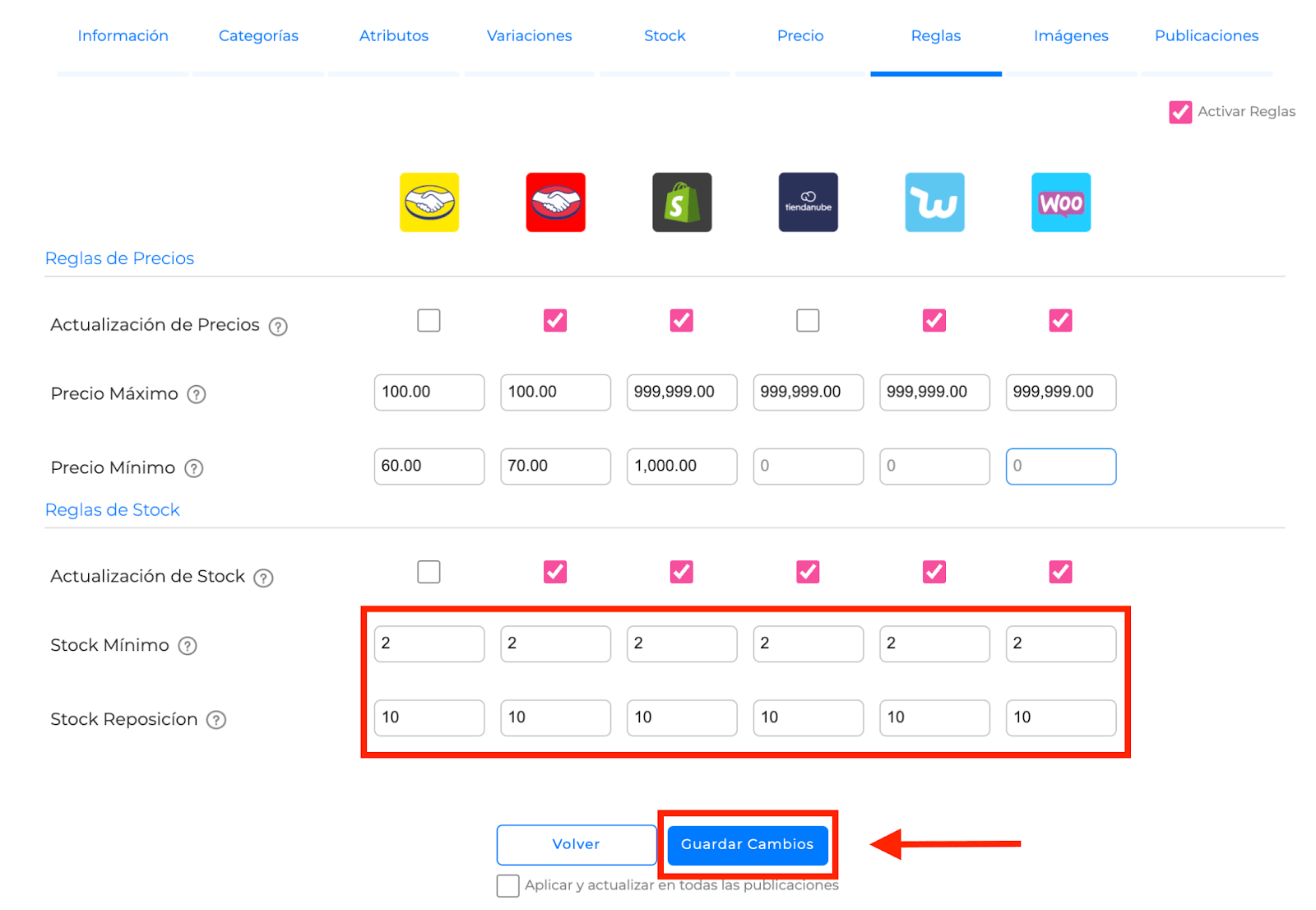Click the Reglas de Precios heading
The width and height of the screenshot is (1316, 910).
[120, 258]
